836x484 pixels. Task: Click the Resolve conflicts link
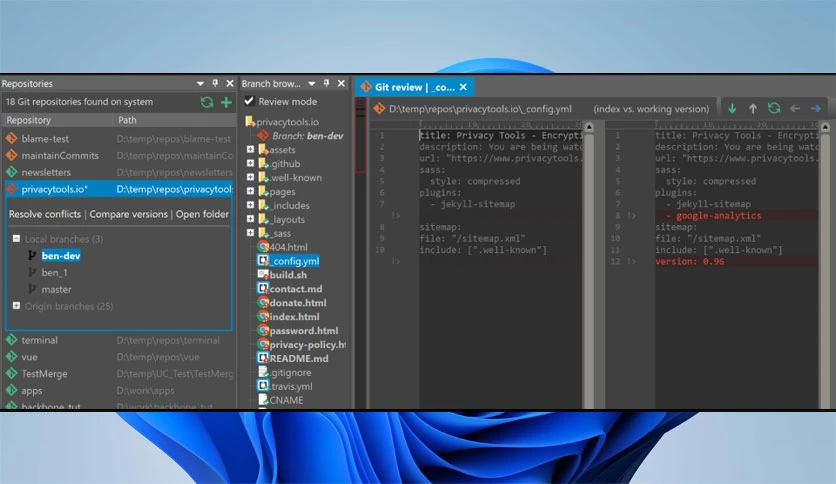[x=45, y=214]
